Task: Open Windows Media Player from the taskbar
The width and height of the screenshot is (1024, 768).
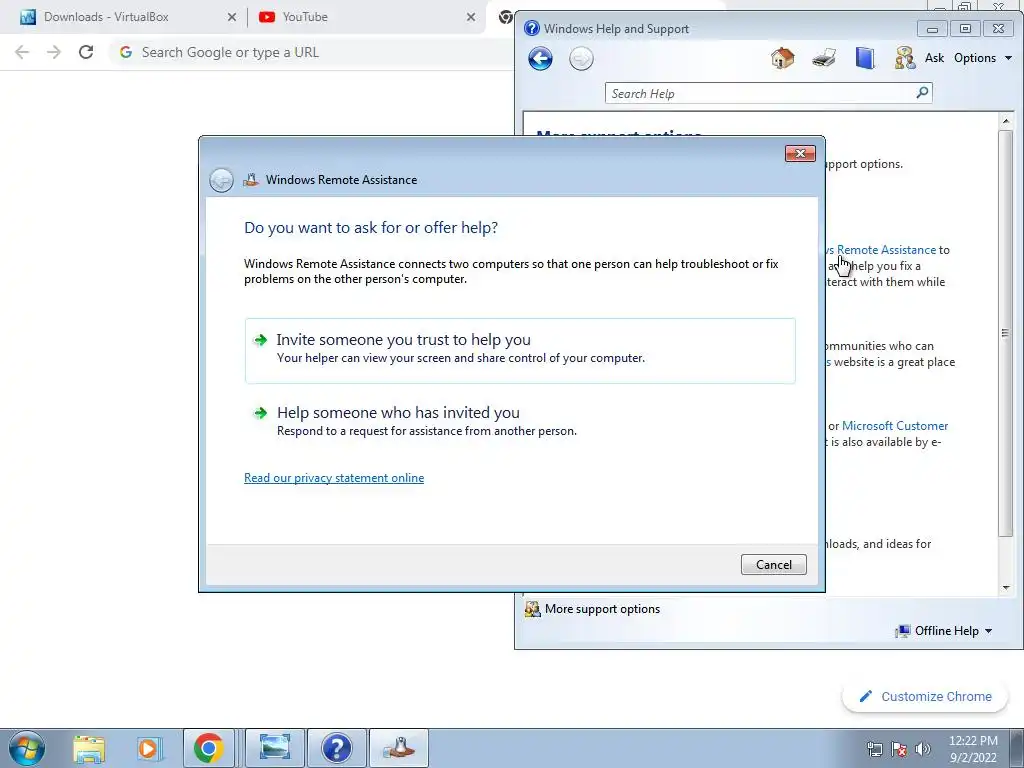Action: (148, 748)
